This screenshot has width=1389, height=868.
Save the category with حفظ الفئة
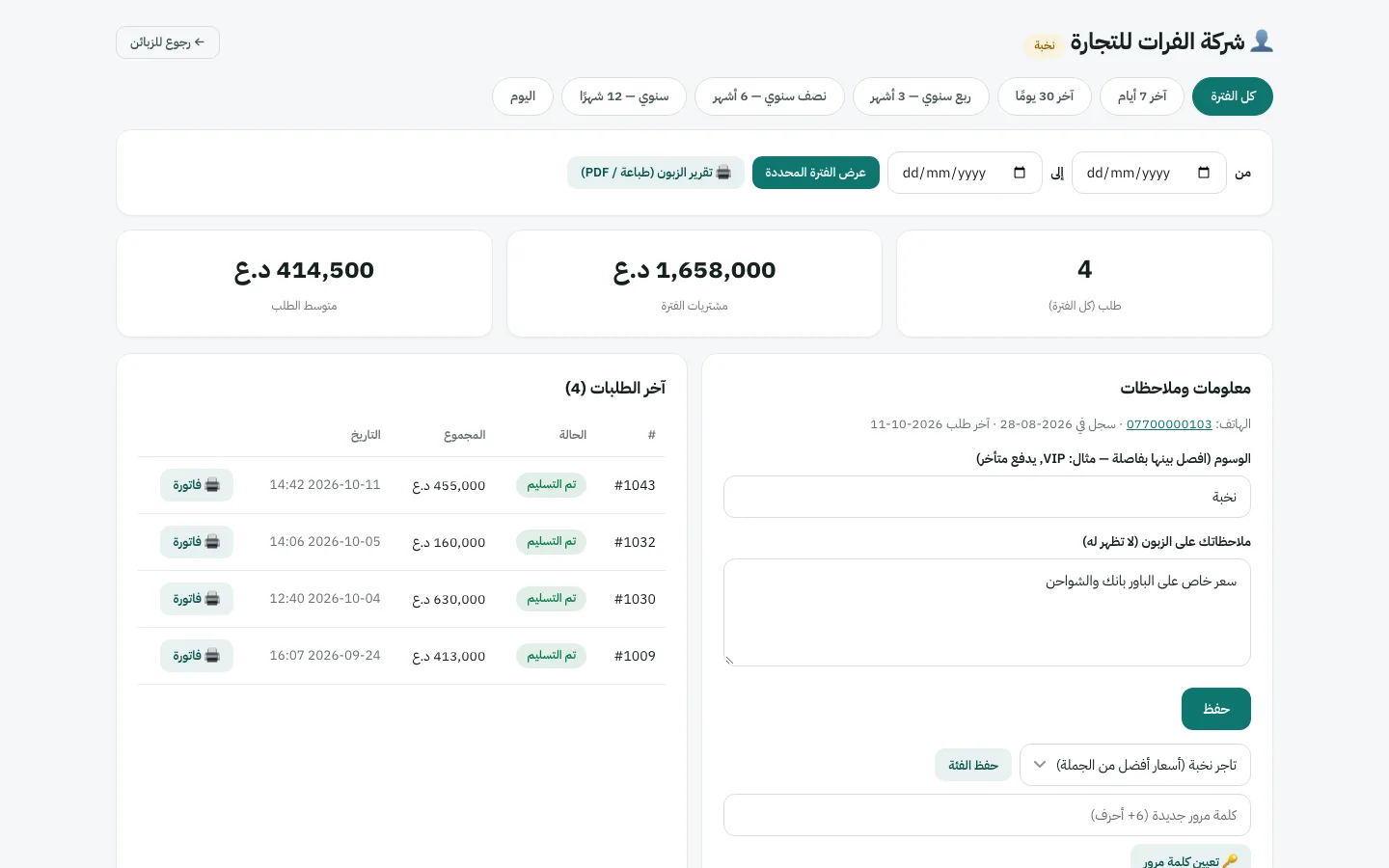(973, 765)
